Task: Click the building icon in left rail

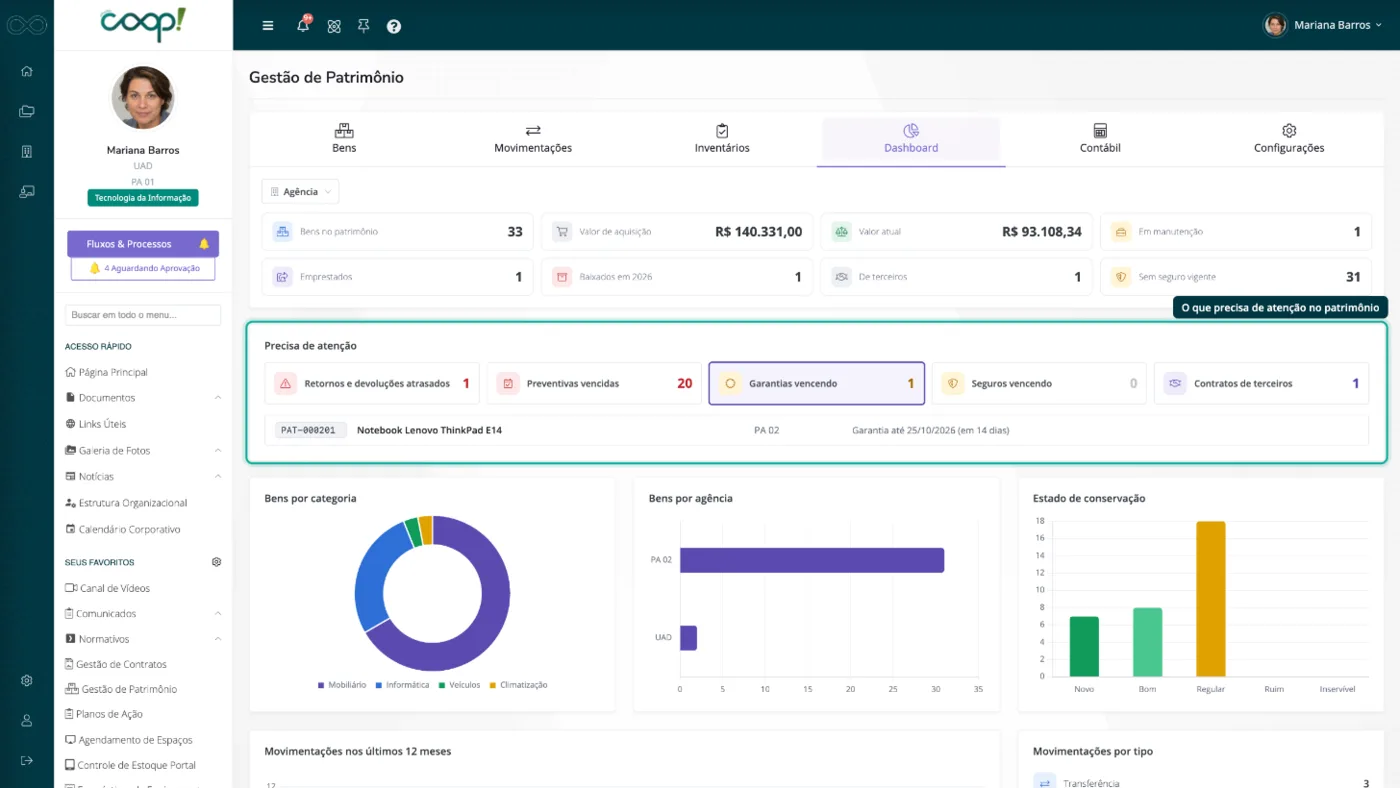Action: tap(27, 151)
